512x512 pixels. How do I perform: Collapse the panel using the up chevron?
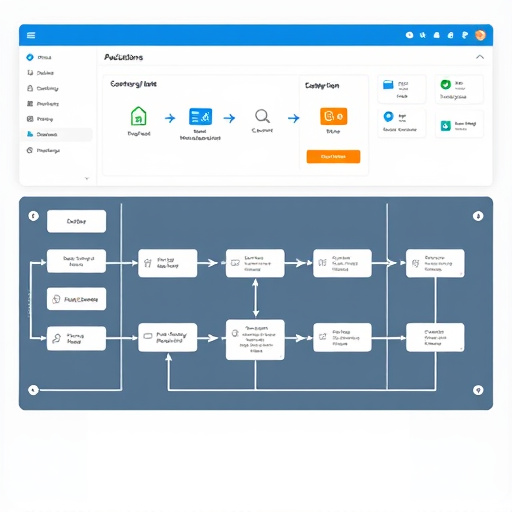(480, 57)
